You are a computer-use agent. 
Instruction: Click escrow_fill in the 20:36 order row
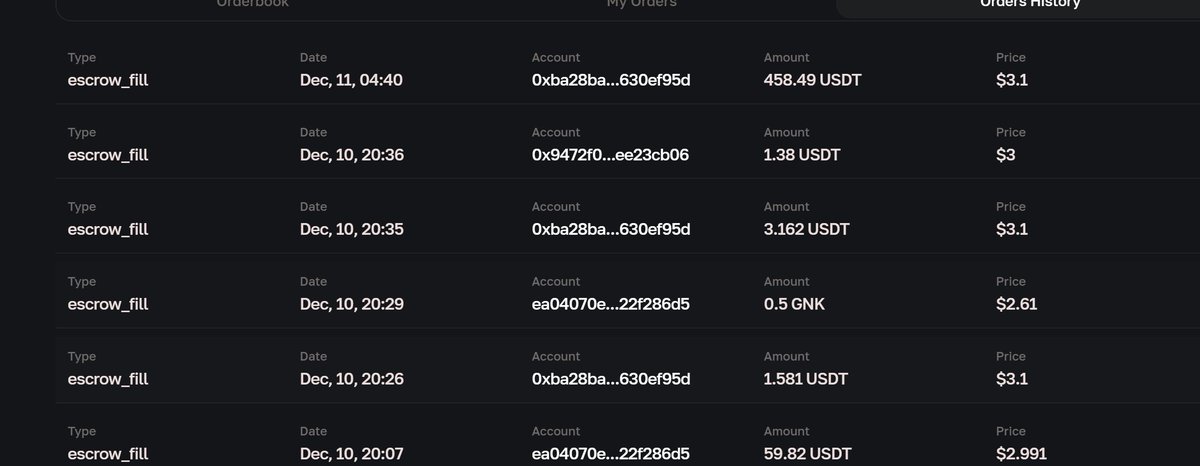pyautogui.click(x=108, y=155)
